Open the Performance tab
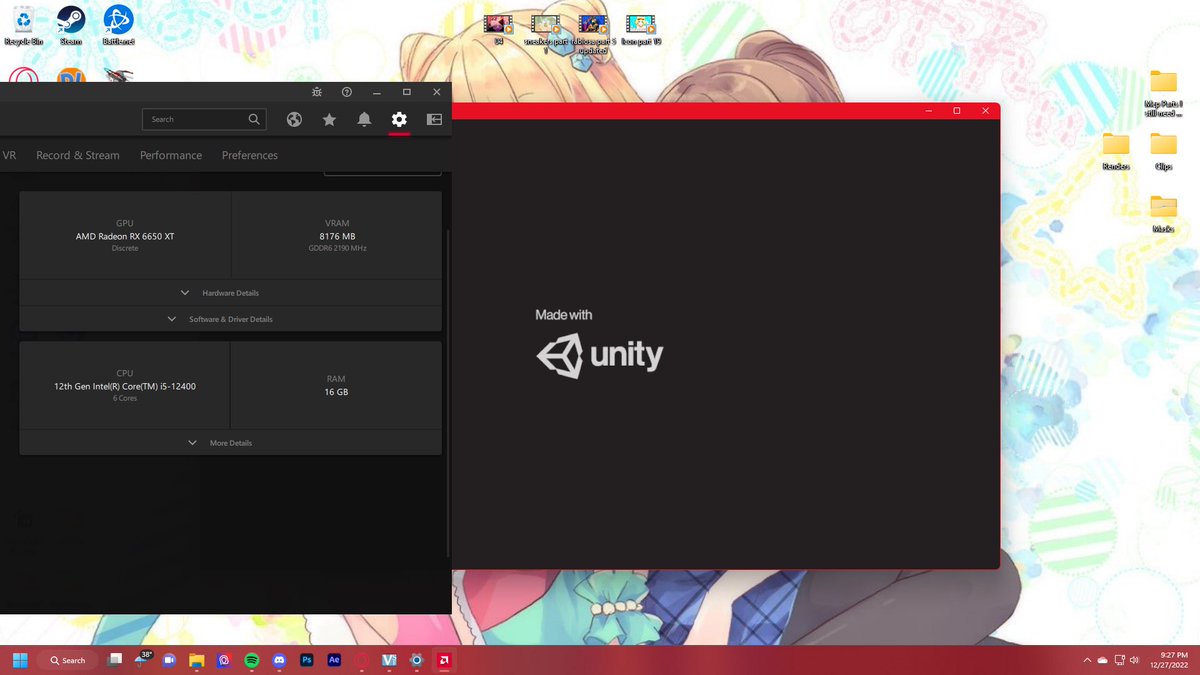 point(171,155)
